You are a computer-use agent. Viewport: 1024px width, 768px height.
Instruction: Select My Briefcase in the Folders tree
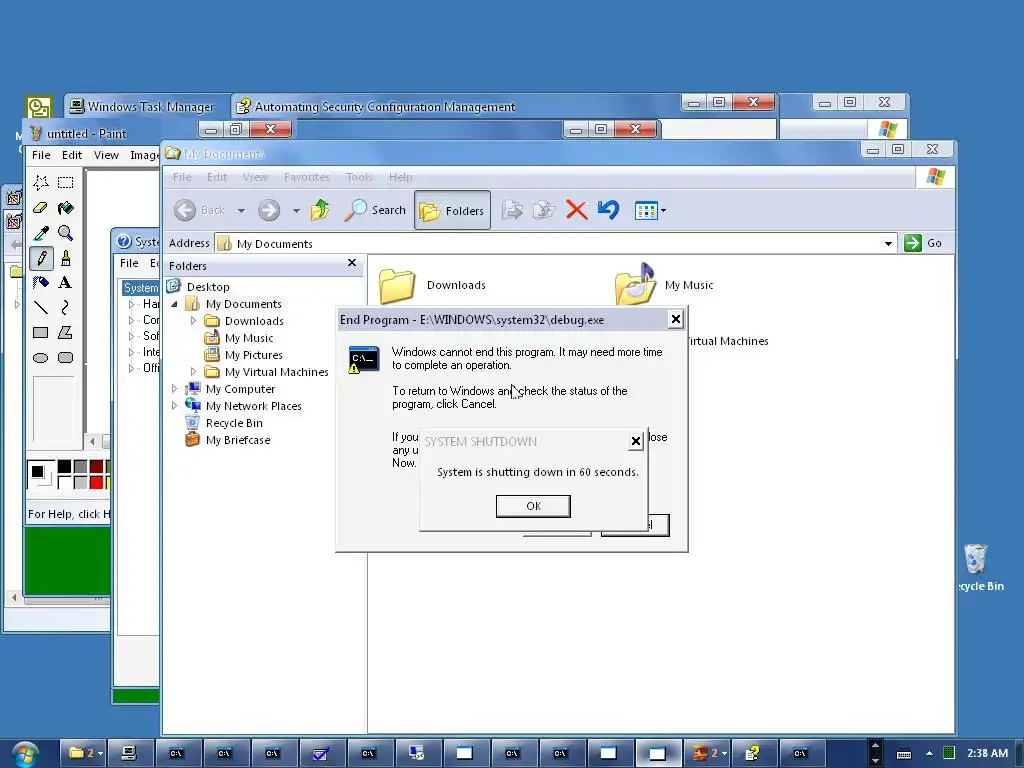[238, 440]
